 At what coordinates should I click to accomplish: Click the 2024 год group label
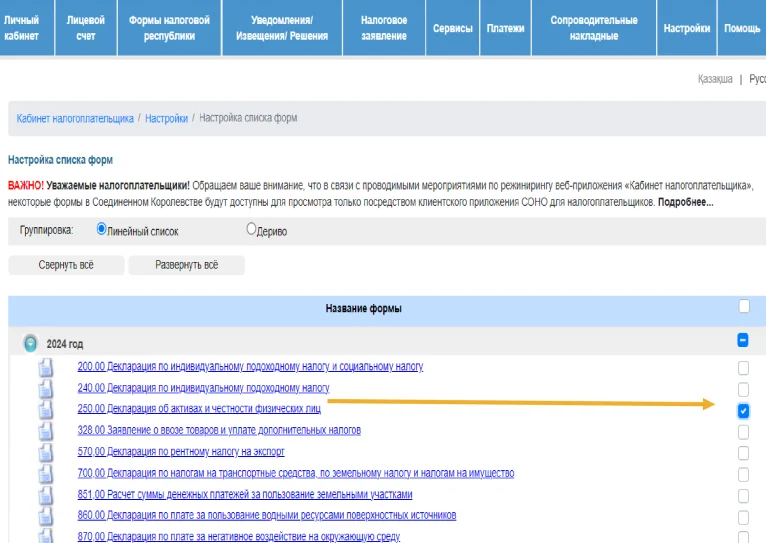[65, 344]
